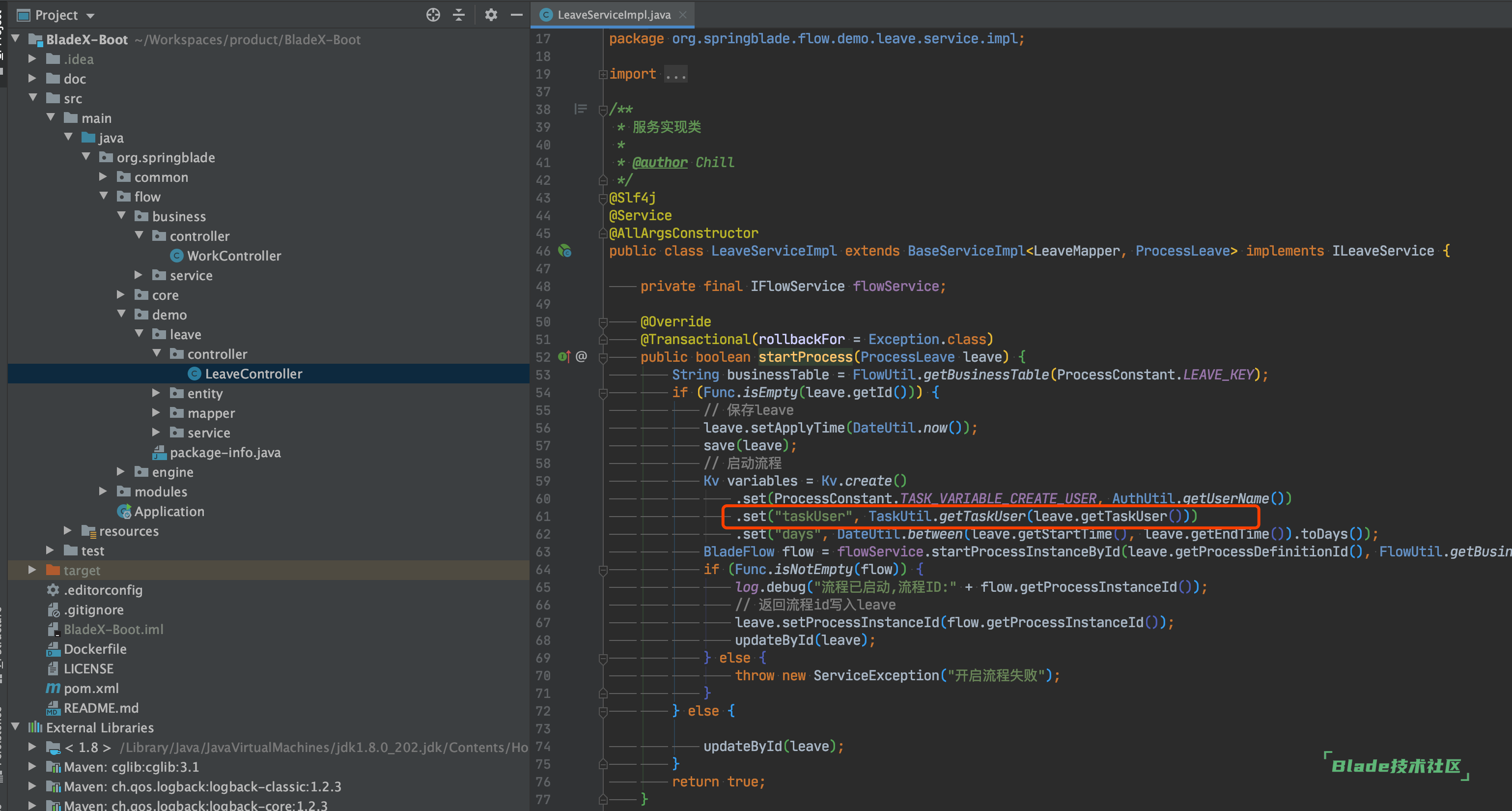The width and height of the screenshot is (1512, 811).
Task: Click the @author Javadoc tag
Action: pos(659,162)
